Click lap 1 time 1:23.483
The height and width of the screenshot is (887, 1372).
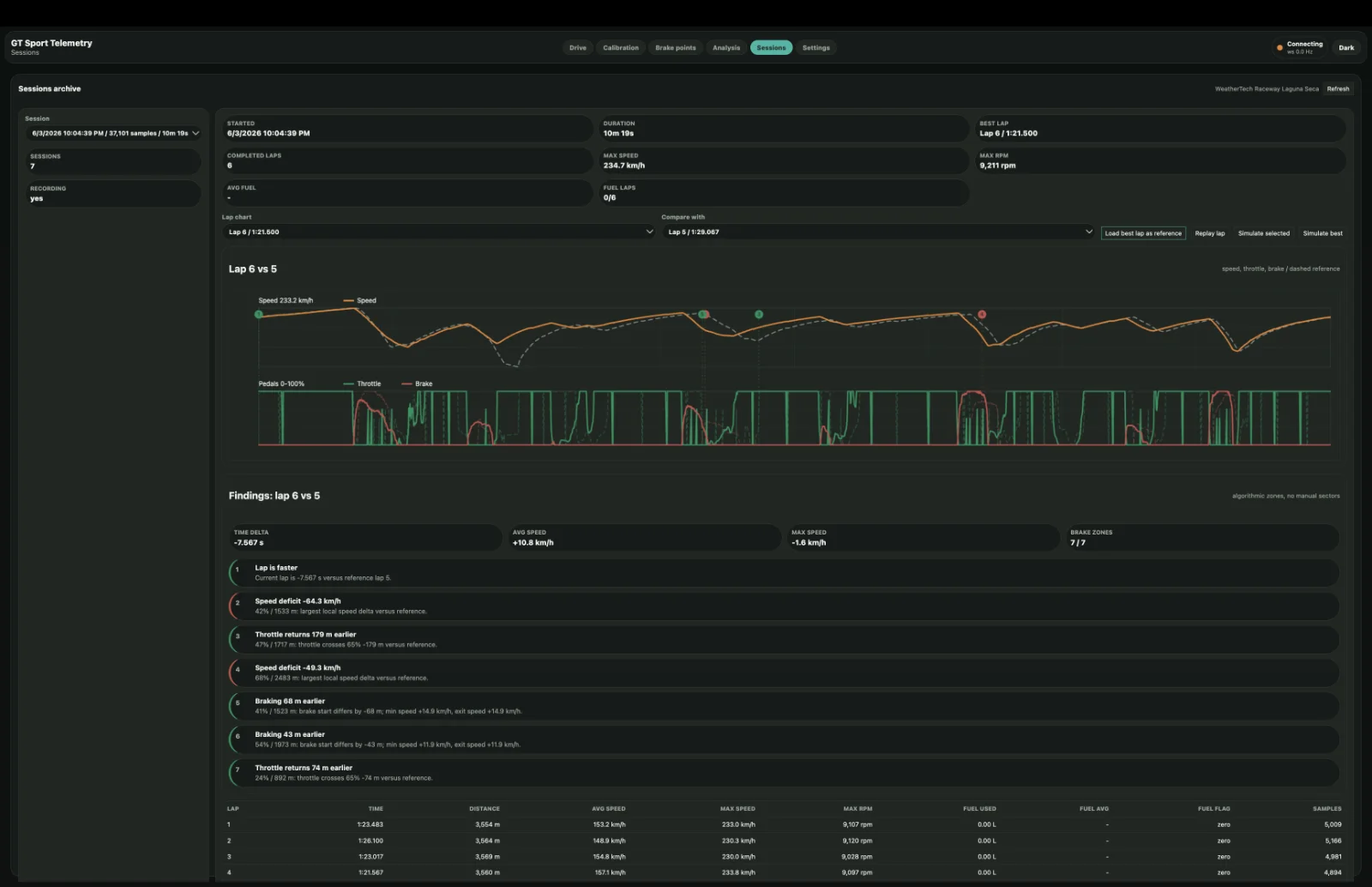pyautogui.click(x=370, y=824)
